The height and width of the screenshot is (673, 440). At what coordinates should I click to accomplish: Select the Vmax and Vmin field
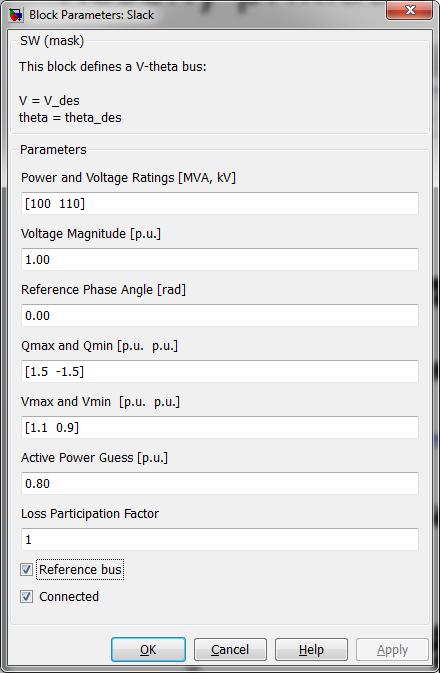pos(220,427)
